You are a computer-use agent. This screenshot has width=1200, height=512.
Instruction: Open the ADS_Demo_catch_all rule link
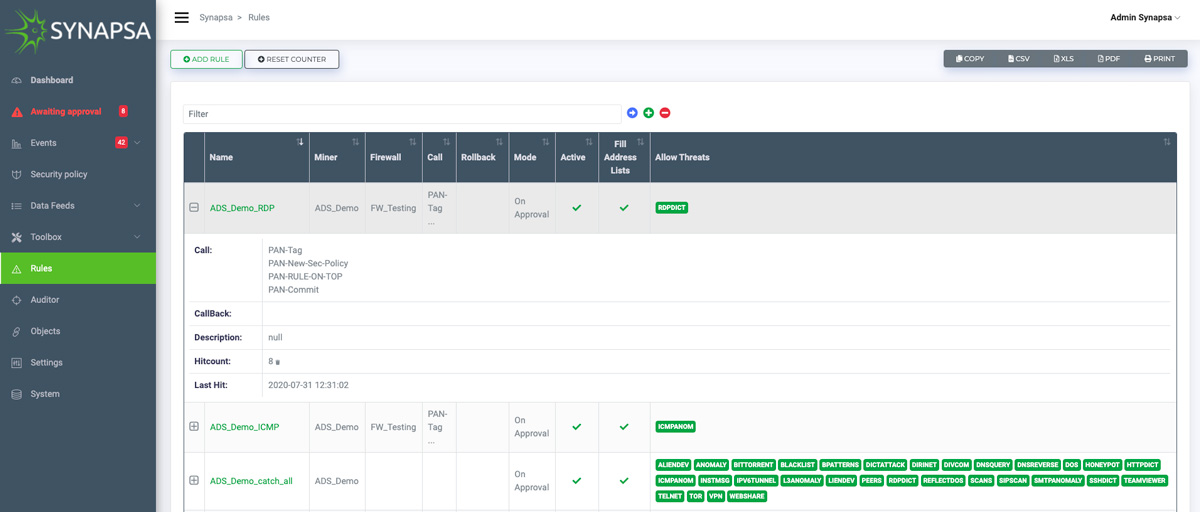click(251, 481)
